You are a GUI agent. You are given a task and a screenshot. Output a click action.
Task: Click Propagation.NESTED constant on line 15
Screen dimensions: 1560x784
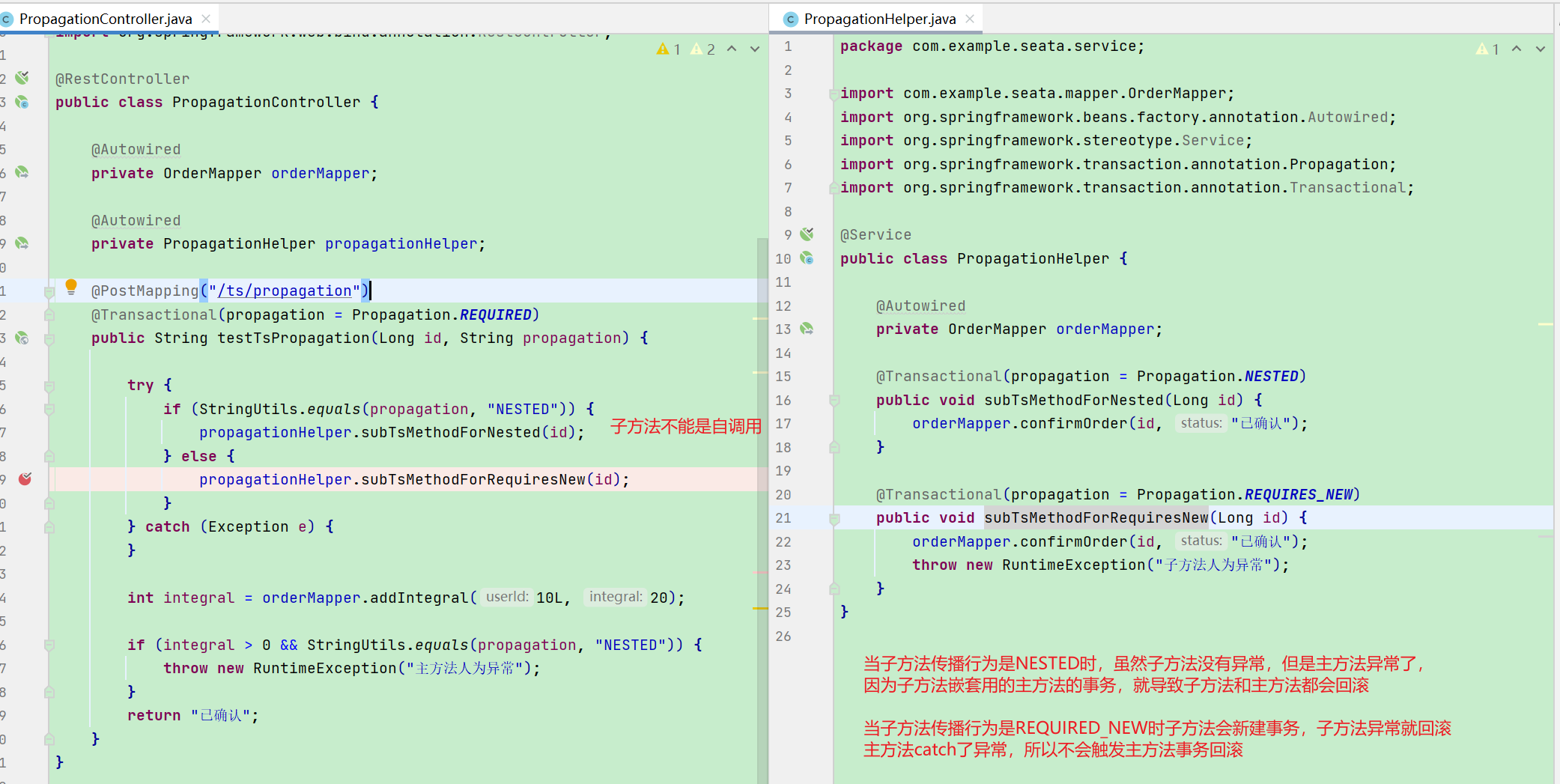click(1218, 376)
